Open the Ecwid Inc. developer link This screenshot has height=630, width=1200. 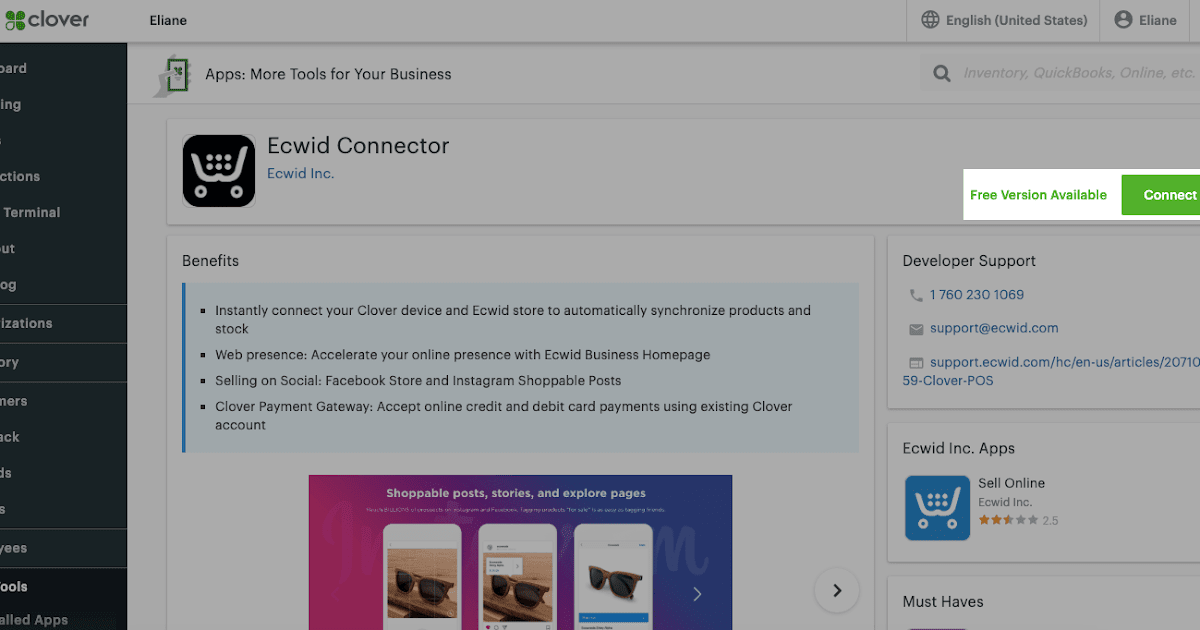pyautogui.click(x=300, y=173)
